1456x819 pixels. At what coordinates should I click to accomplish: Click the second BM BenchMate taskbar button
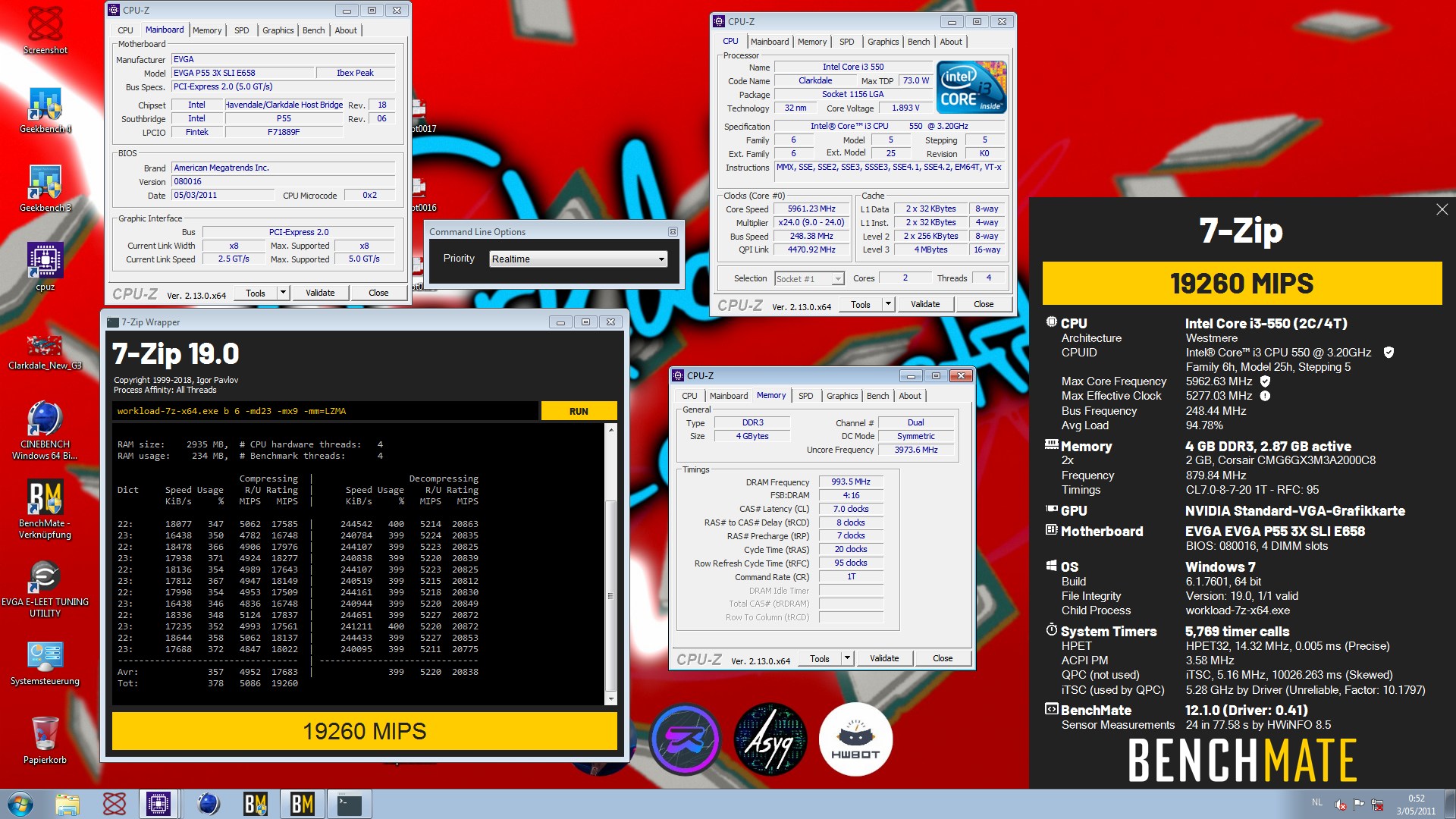click(x=303, y=804)
